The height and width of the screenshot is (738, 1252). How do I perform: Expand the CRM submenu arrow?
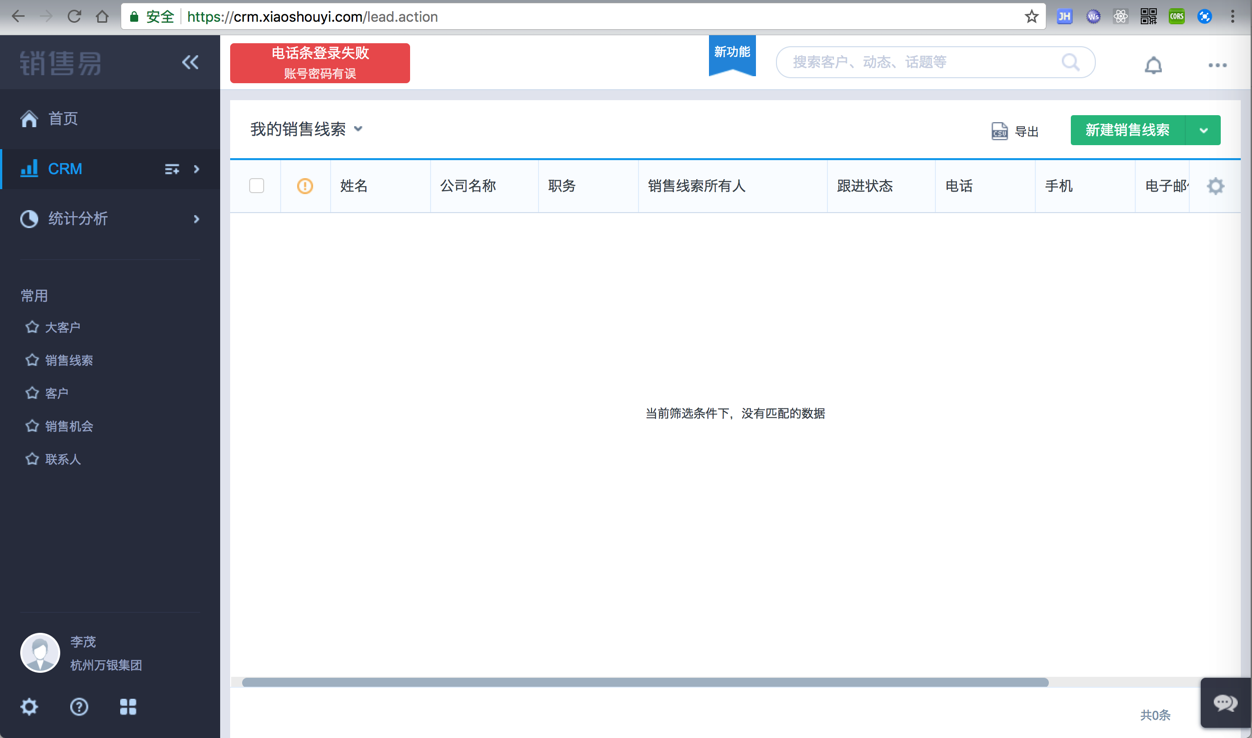pos(197,169)
